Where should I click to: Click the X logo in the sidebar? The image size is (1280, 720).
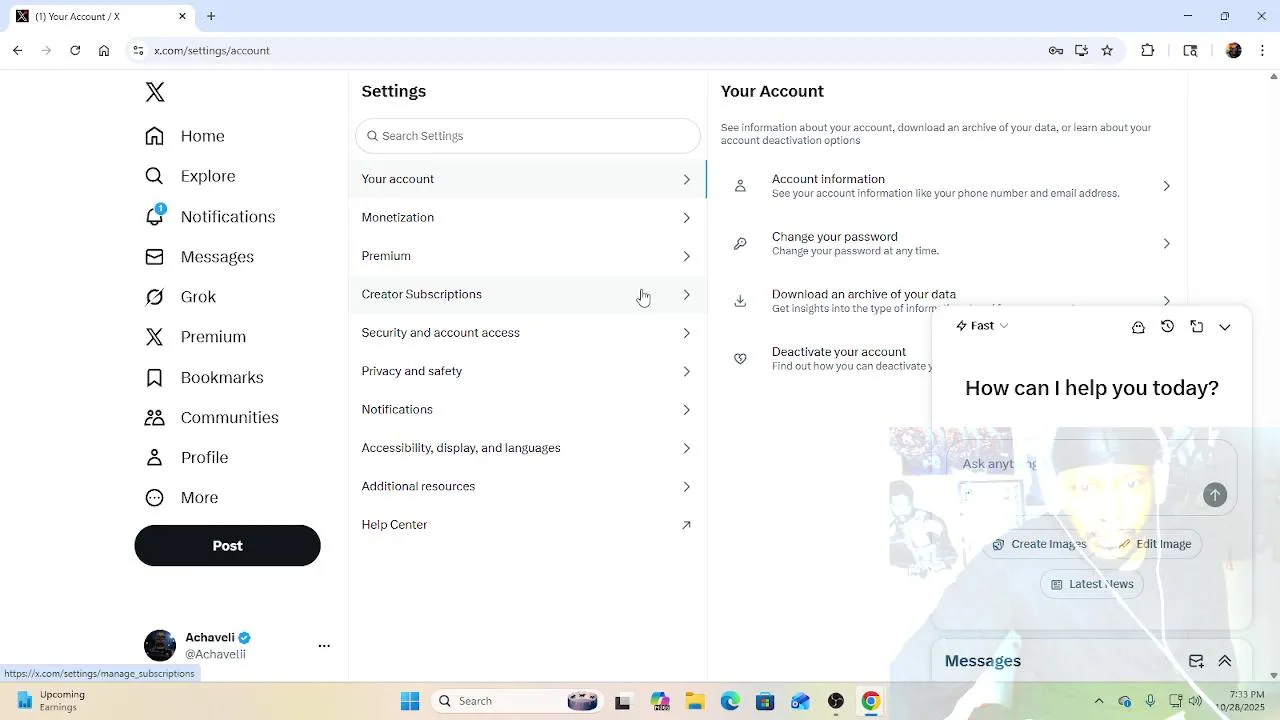[x=154, y=92]
